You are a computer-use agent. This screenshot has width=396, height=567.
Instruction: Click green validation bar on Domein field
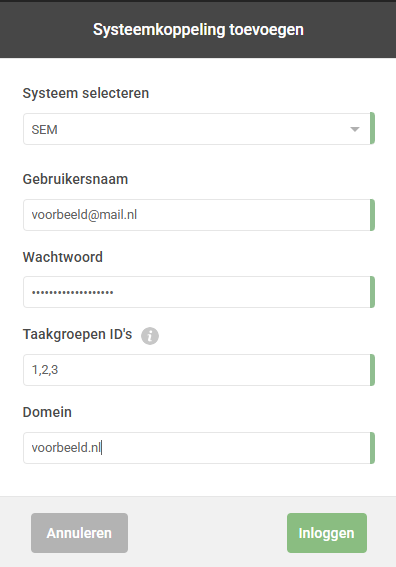372,448
